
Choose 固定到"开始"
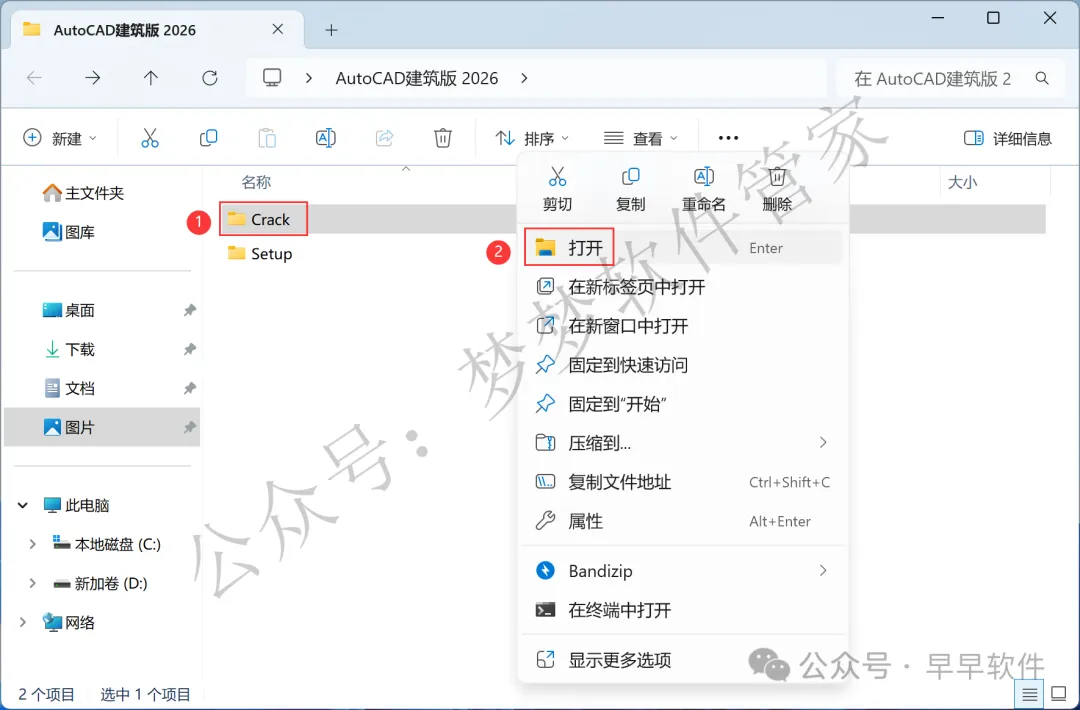[x=683, y=404]
